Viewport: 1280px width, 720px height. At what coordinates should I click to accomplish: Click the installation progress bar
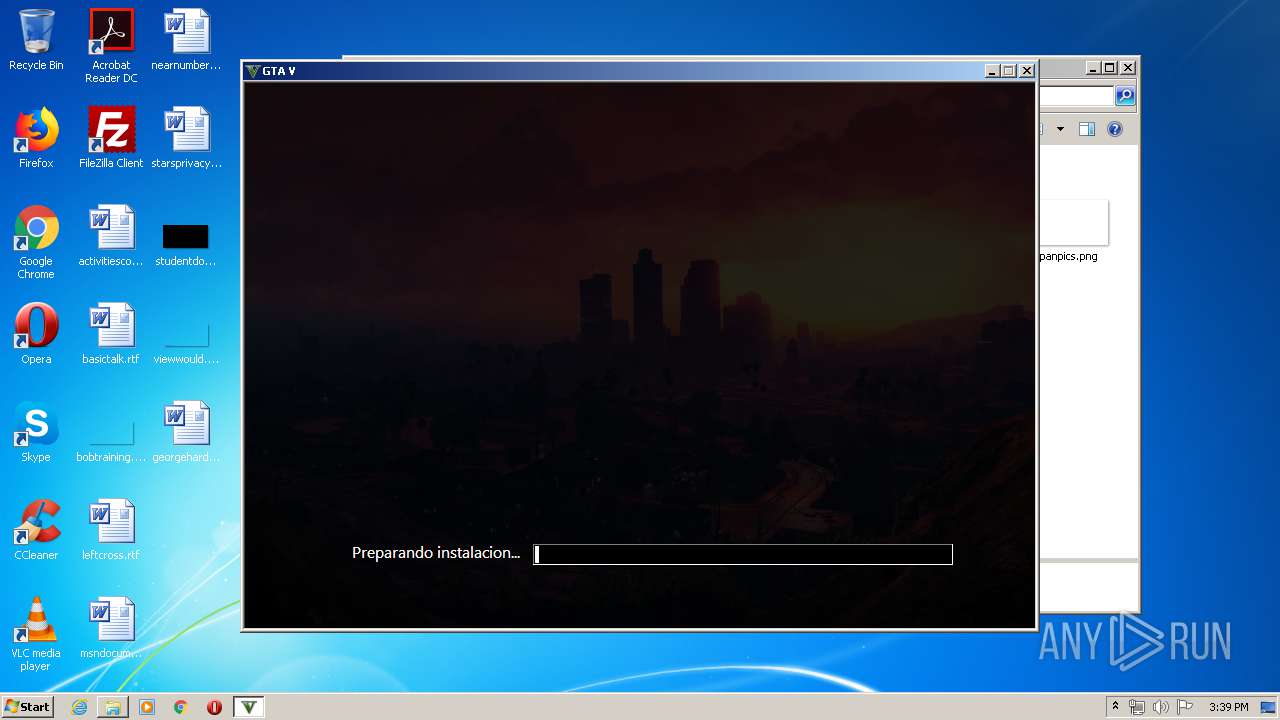743,554
